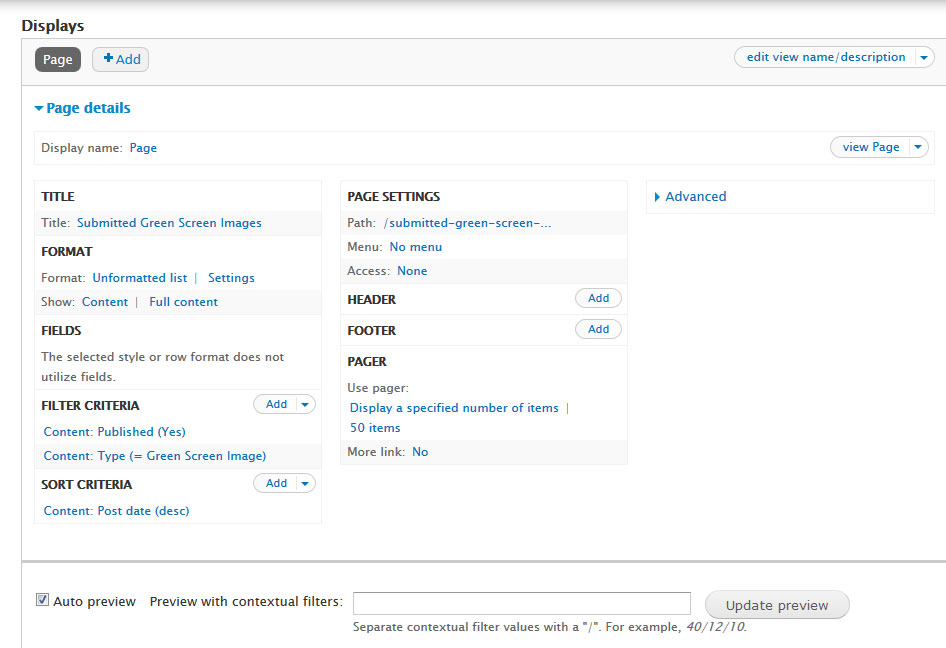Change the Unformatted list format
Screen dimensions: 946x648
[x=140, y=278]
